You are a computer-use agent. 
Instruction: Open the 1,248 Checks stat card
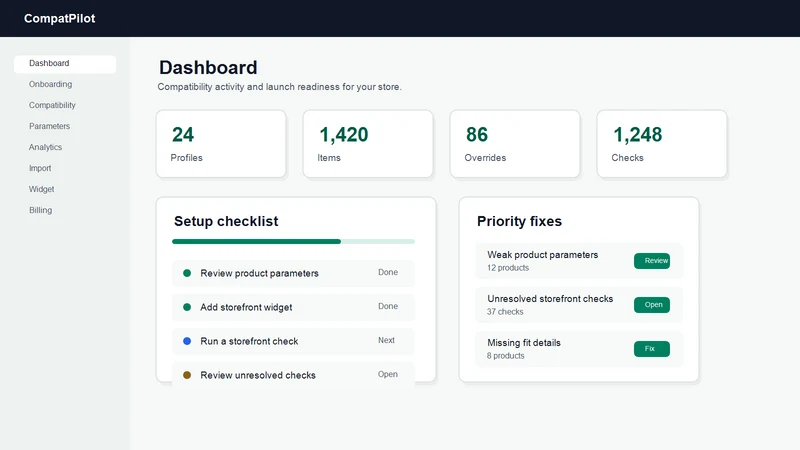[662, 144]
